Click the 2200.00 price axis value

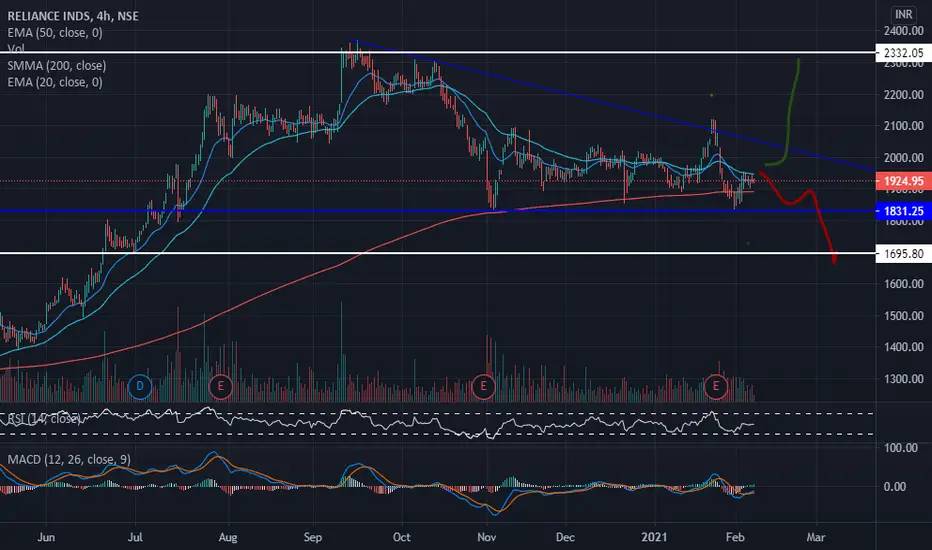click(x=903, y=95)
